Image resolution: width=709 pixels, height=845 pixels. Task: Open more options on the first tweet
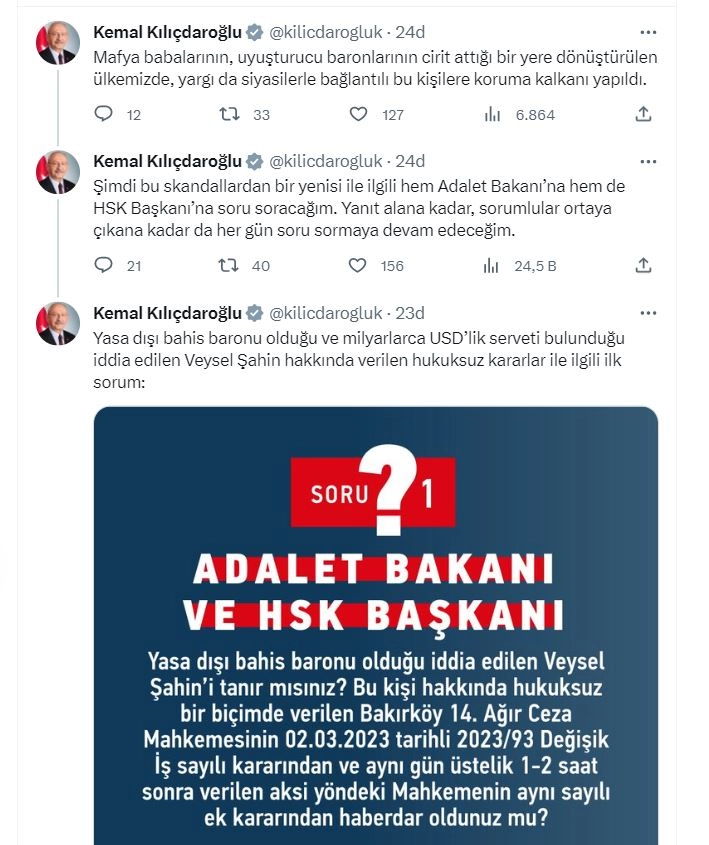pyautogui.click(x=648, y=32)
